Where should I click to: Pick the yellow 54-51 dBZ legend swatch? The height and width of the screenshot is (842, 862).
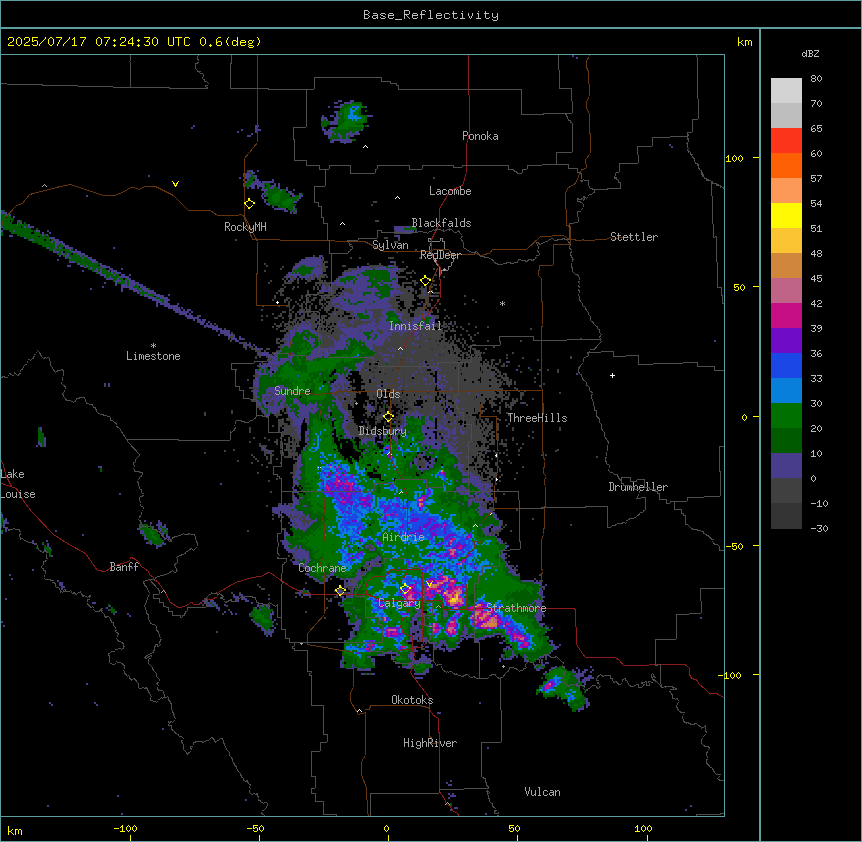tap(786, 215)
